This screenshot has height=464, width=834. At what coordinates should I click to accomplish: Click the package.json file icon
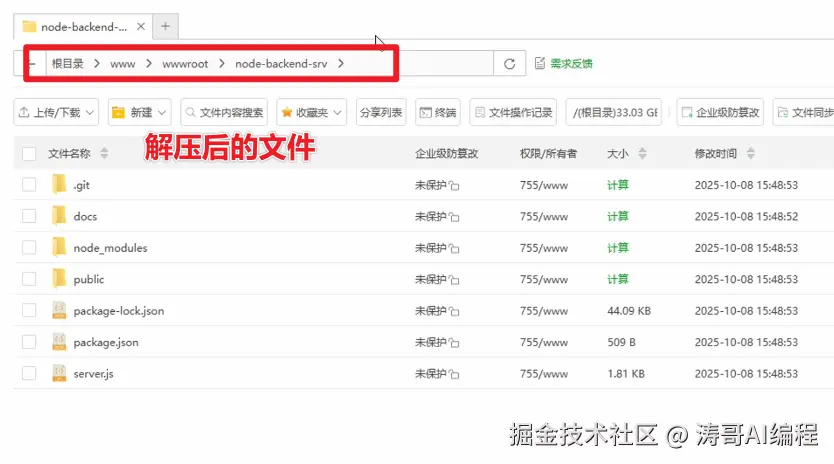[59, 342]
